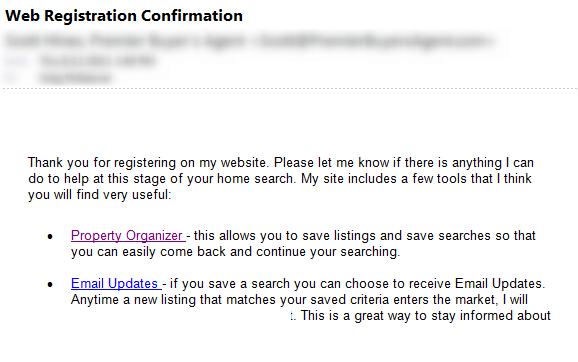This screenshot has width=578, height=362.
Task: Click "Anytime a new listing" line
Action: tap(299, 300)
